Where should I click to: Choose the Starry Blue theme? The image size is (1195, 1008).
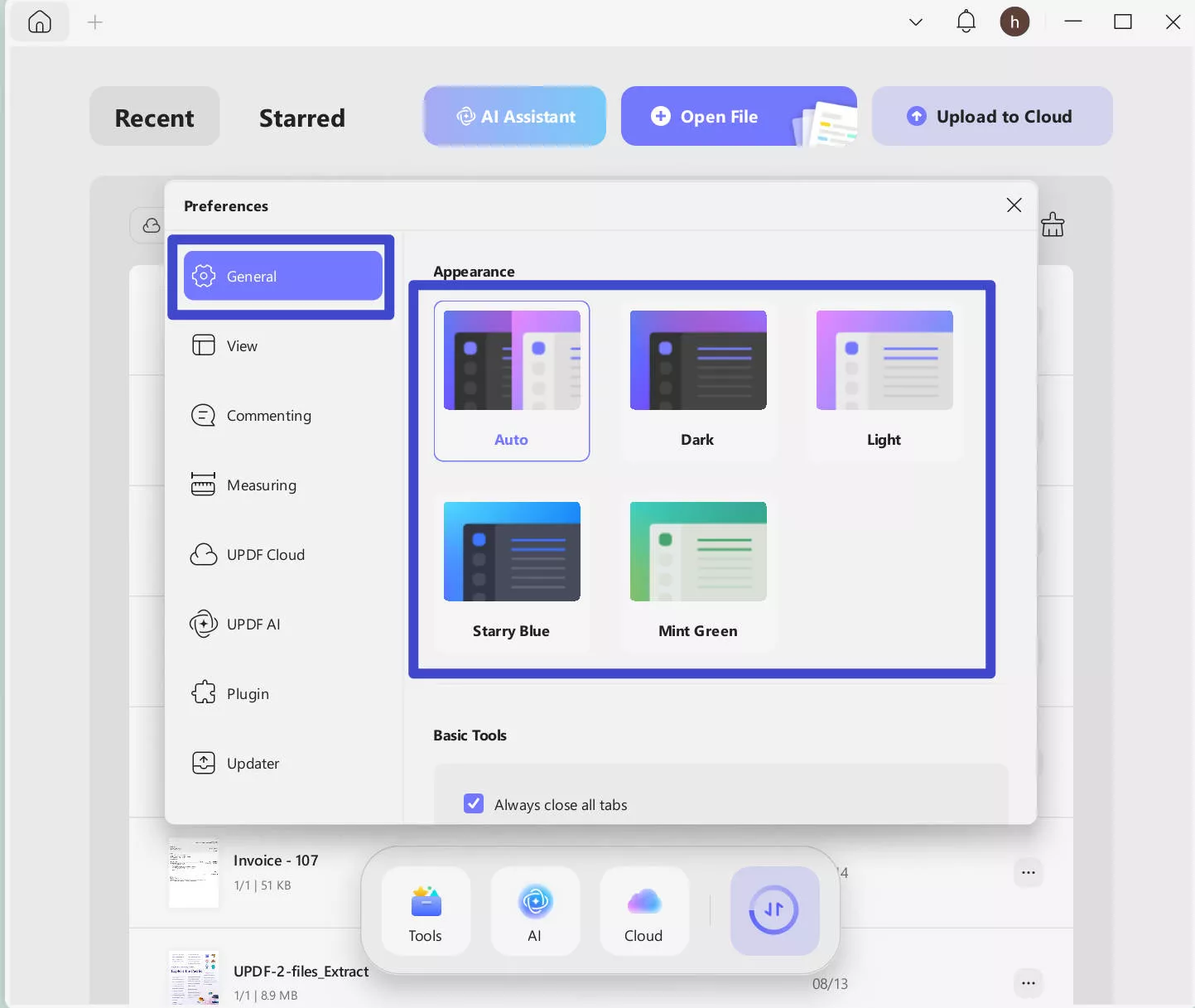pos(512,572)
